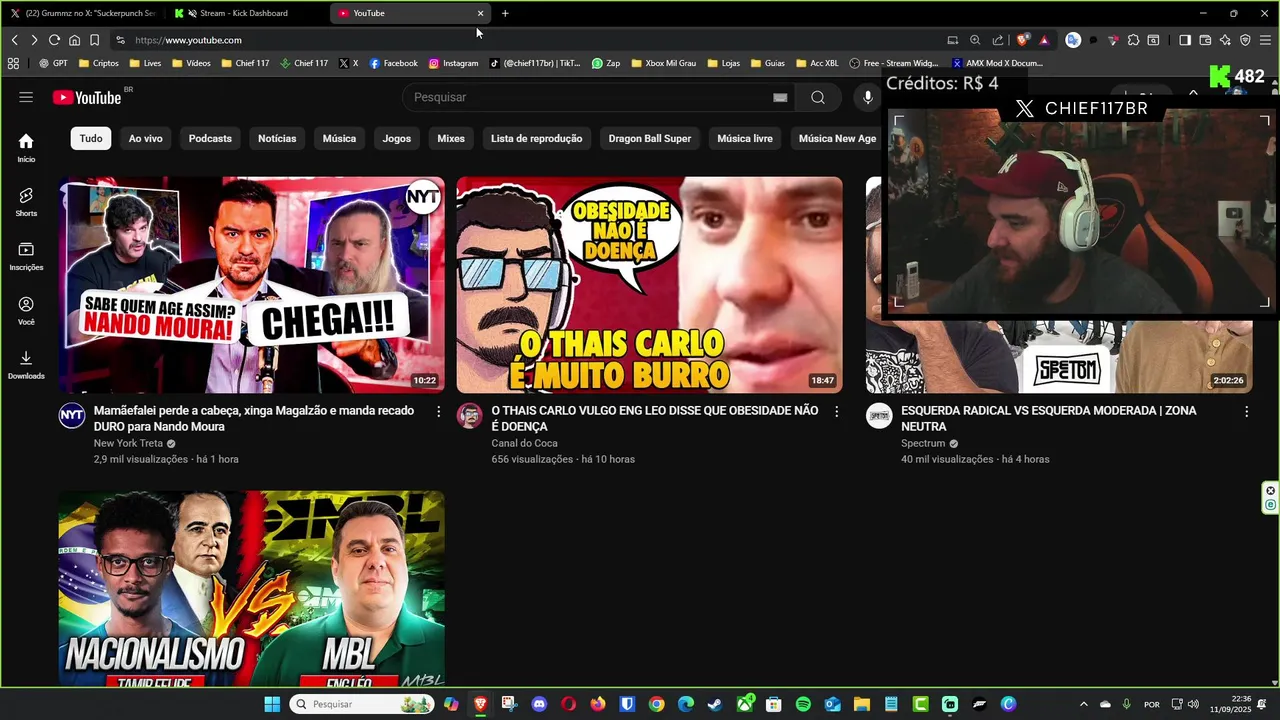The height and width of the screenshot is (720, 1280).
Task: Open Leo AI sparkle icon
Action: tap(1225, 40)
